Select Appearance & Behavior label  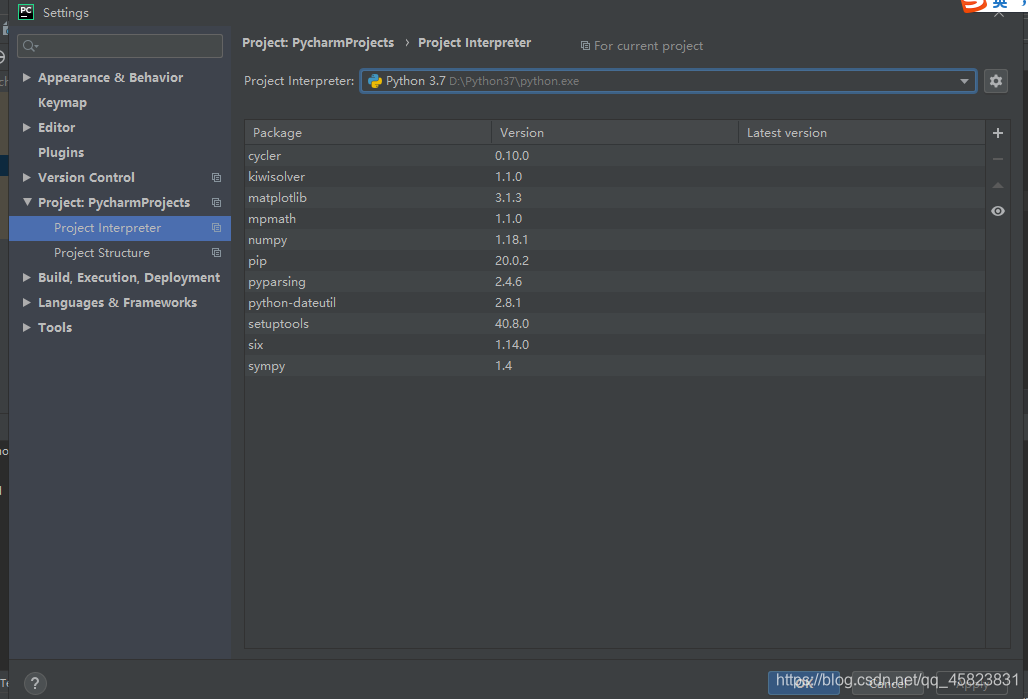[x=110, y=77]
